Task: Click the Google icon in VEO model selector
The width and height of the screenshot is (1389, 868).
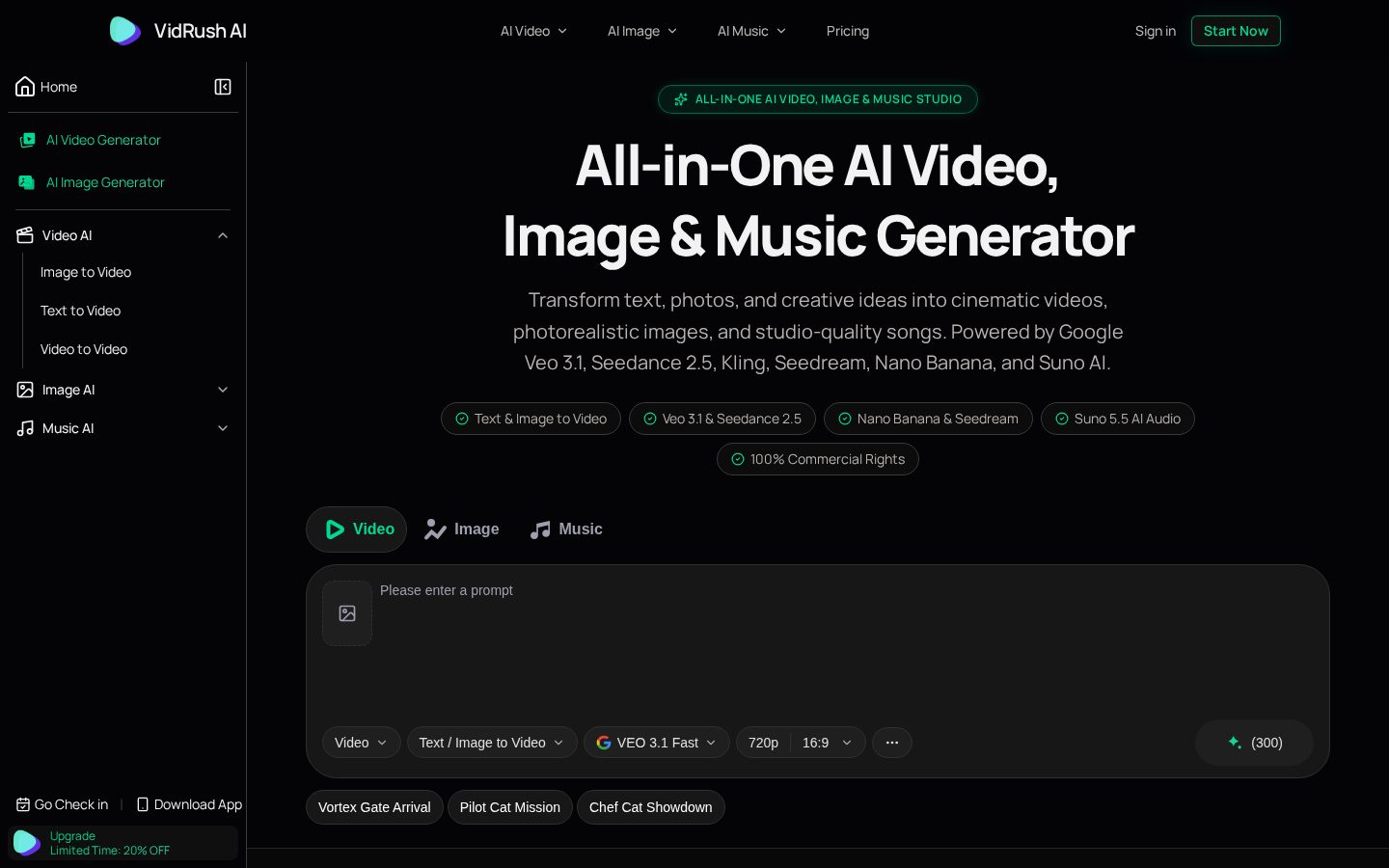Action: (604, 743)
